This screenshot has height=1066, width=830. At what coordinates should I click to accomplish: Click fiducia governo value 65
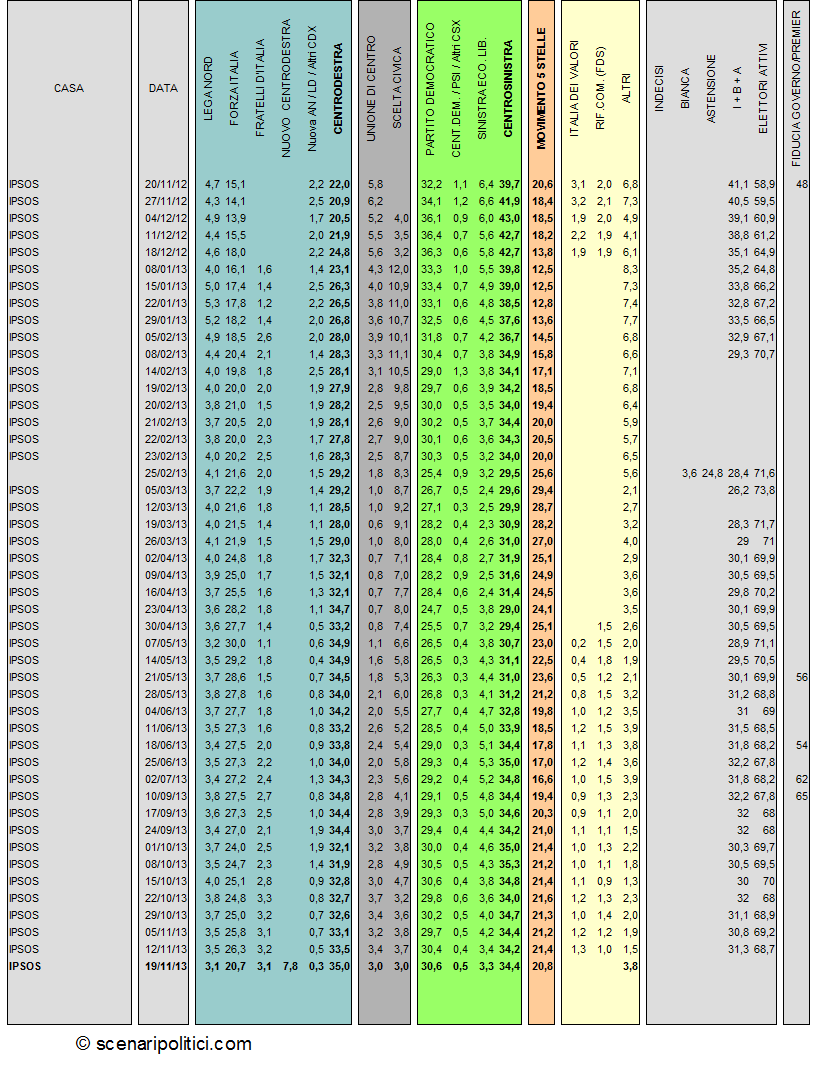(802, 796)
